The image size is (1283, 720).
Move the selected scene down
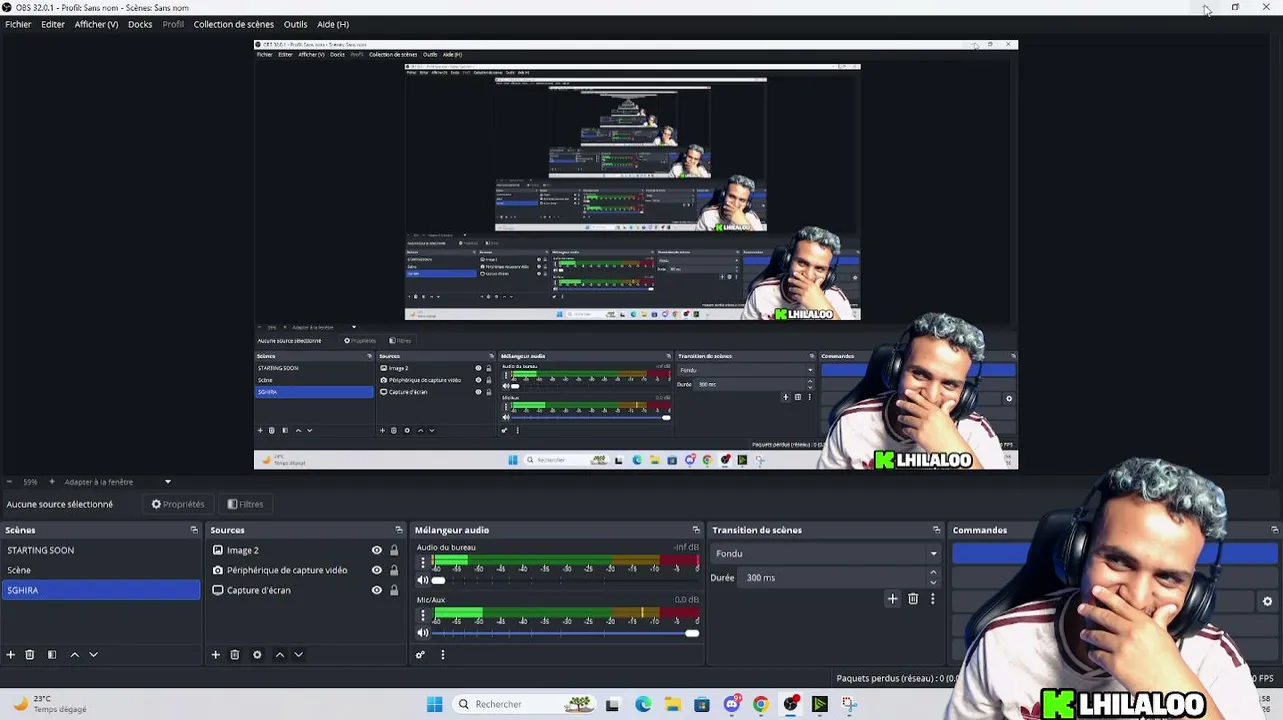point(93,655)
